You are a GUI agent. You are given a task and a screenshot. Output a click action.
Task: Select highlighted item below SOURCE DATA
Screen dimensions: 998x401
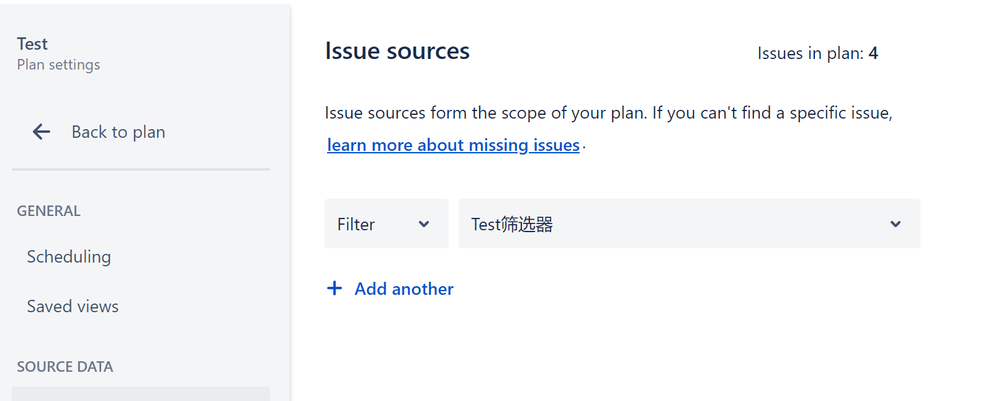click(141, 394)
